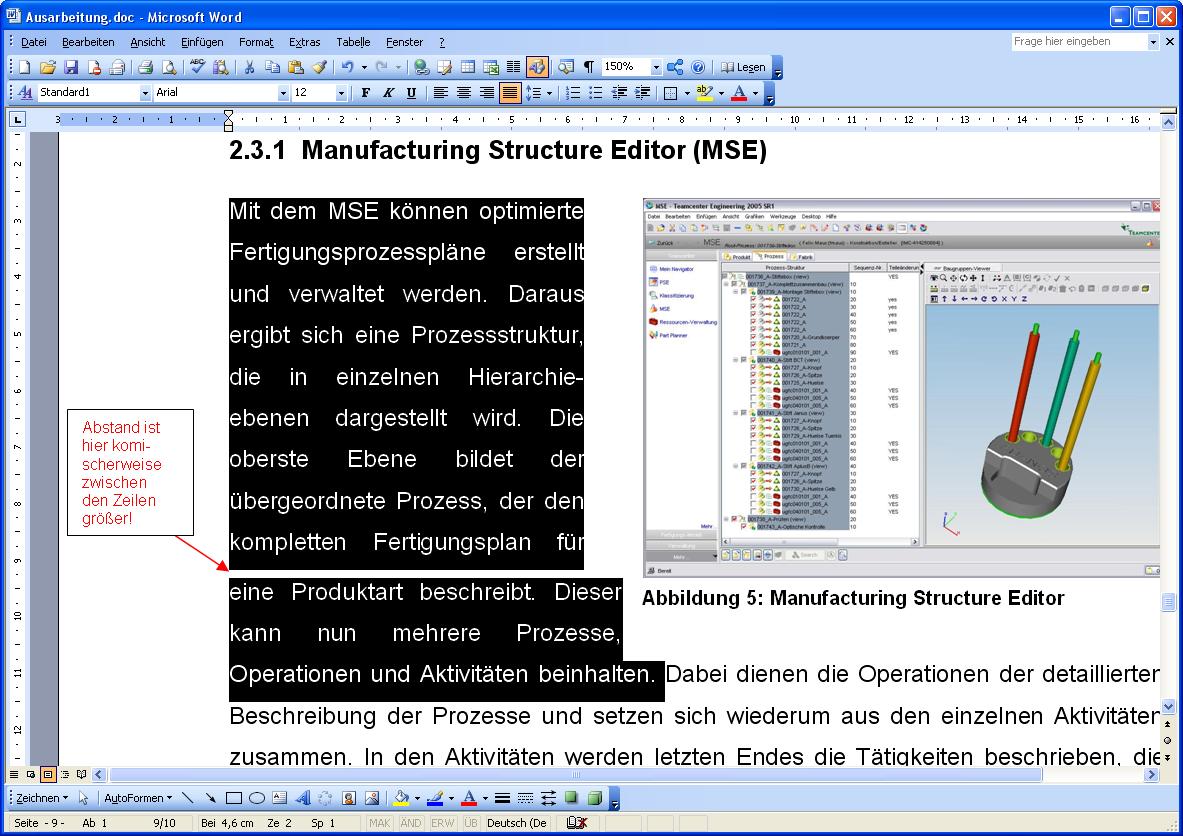Image resolution: width=1183 pixels, height=836 pixels.
Task: Apply the blue line color brush
Action: point(435,798)
